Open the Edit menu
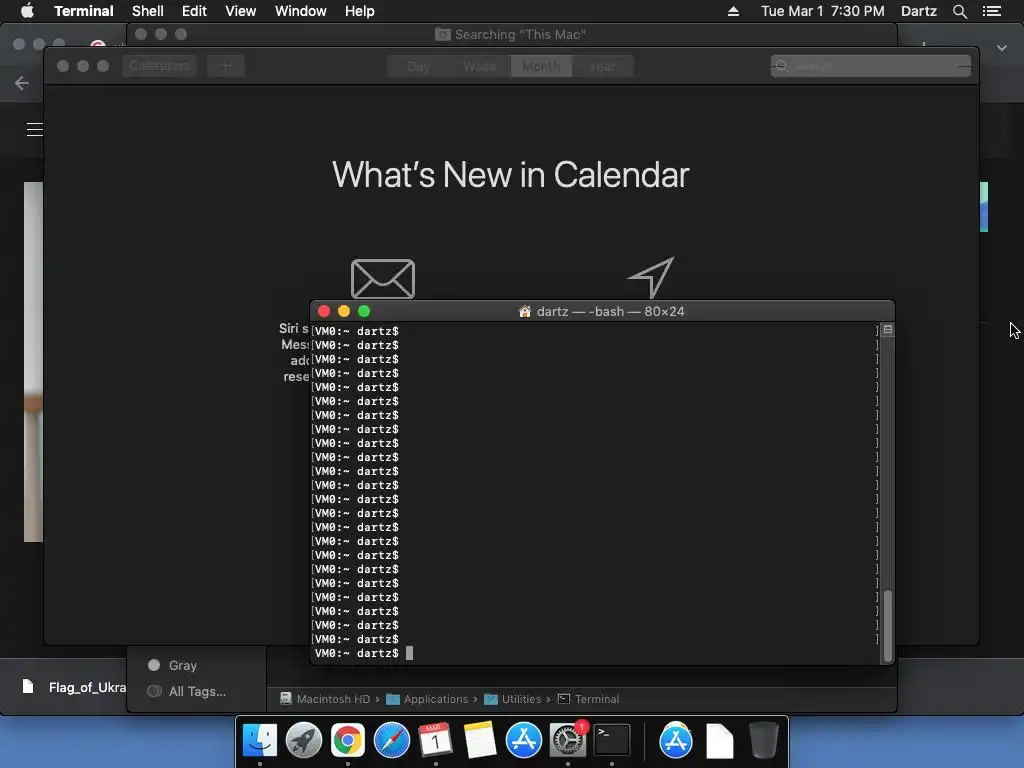The width and height of the screenshot is (1024, 768). click(194, 11)
